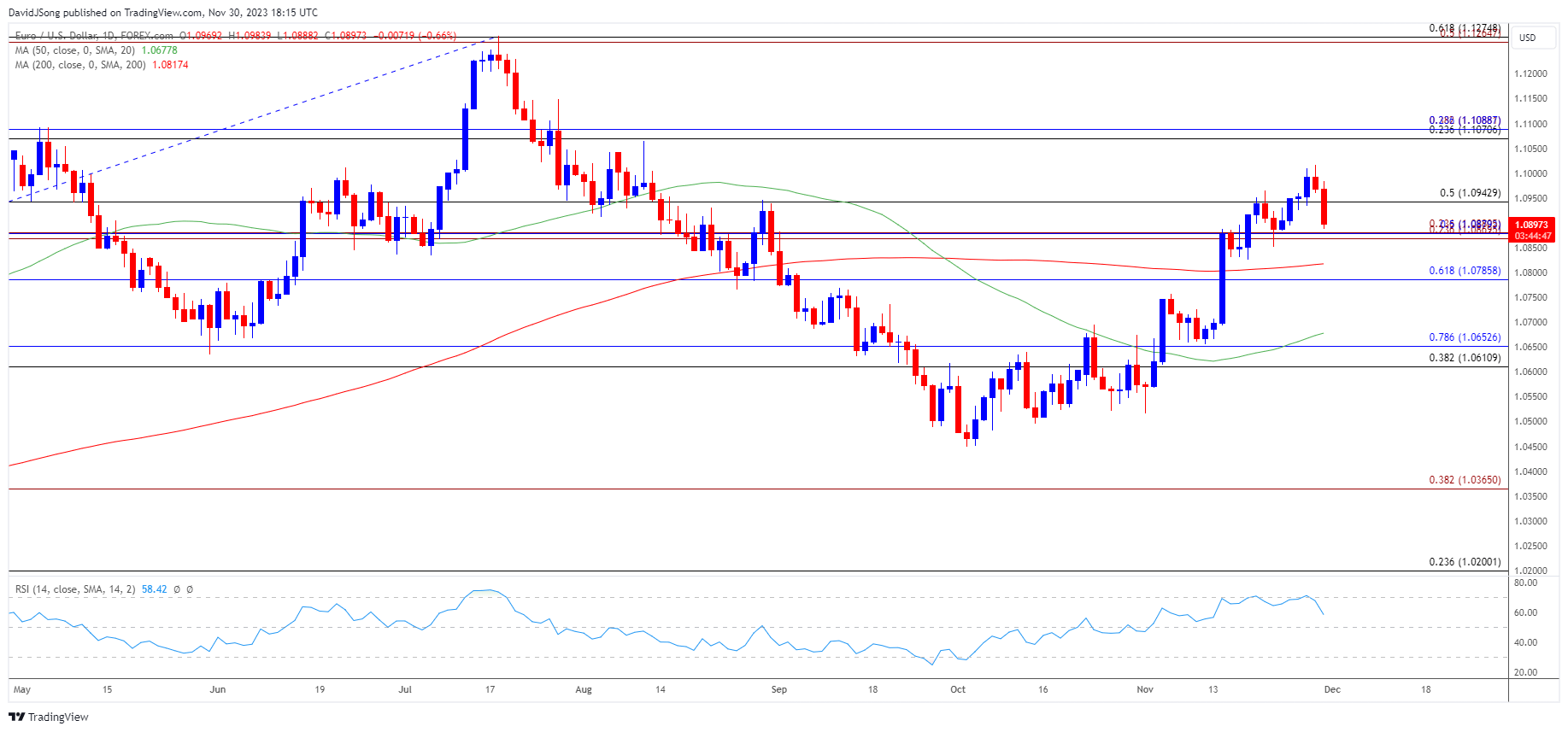Image resolution: width=1568 pixels, height=732 pixels.
Task: Click the Aug date on time axis
Action: click(584, 689)
